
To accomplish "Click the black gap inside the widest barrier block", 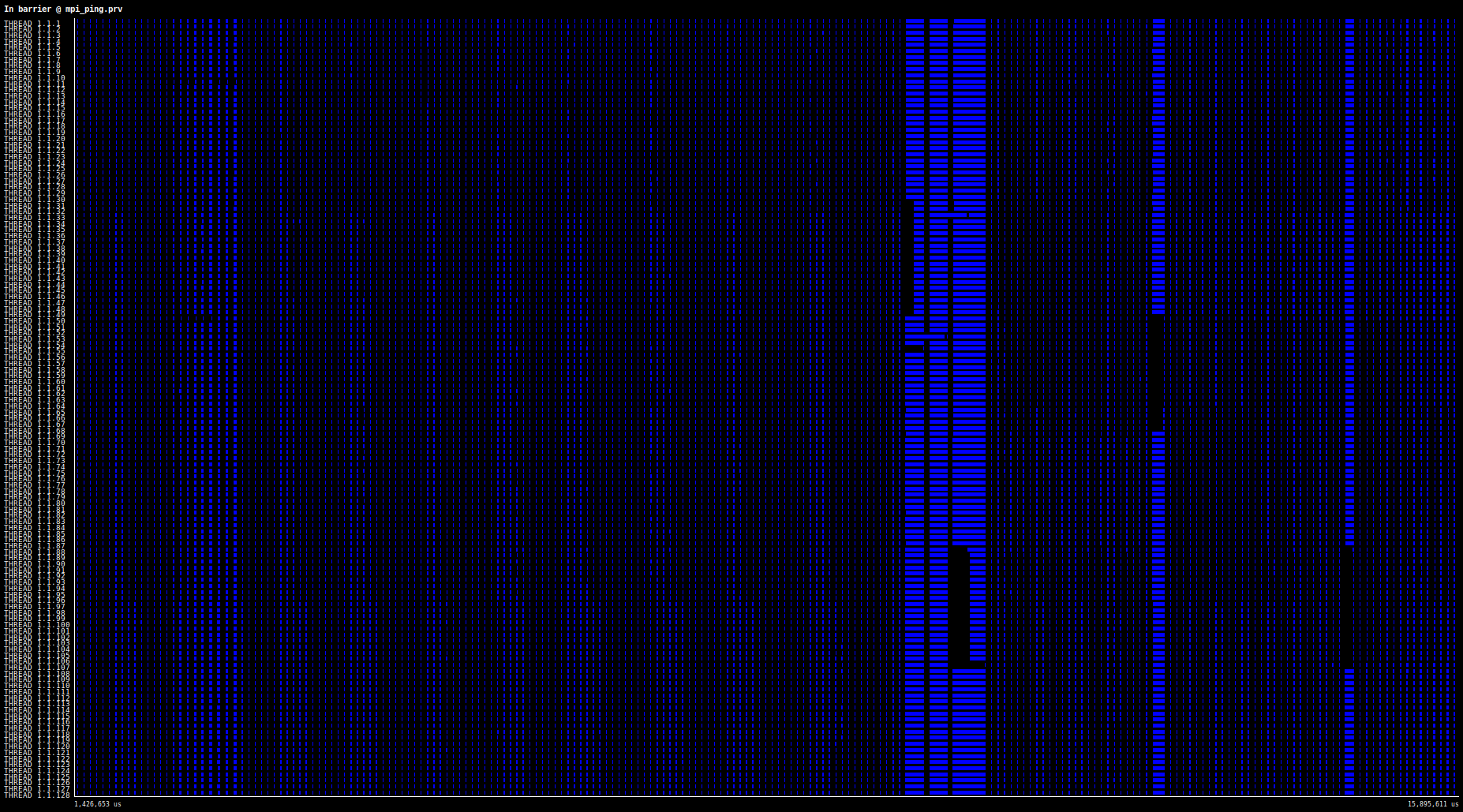I will [960, 608].
